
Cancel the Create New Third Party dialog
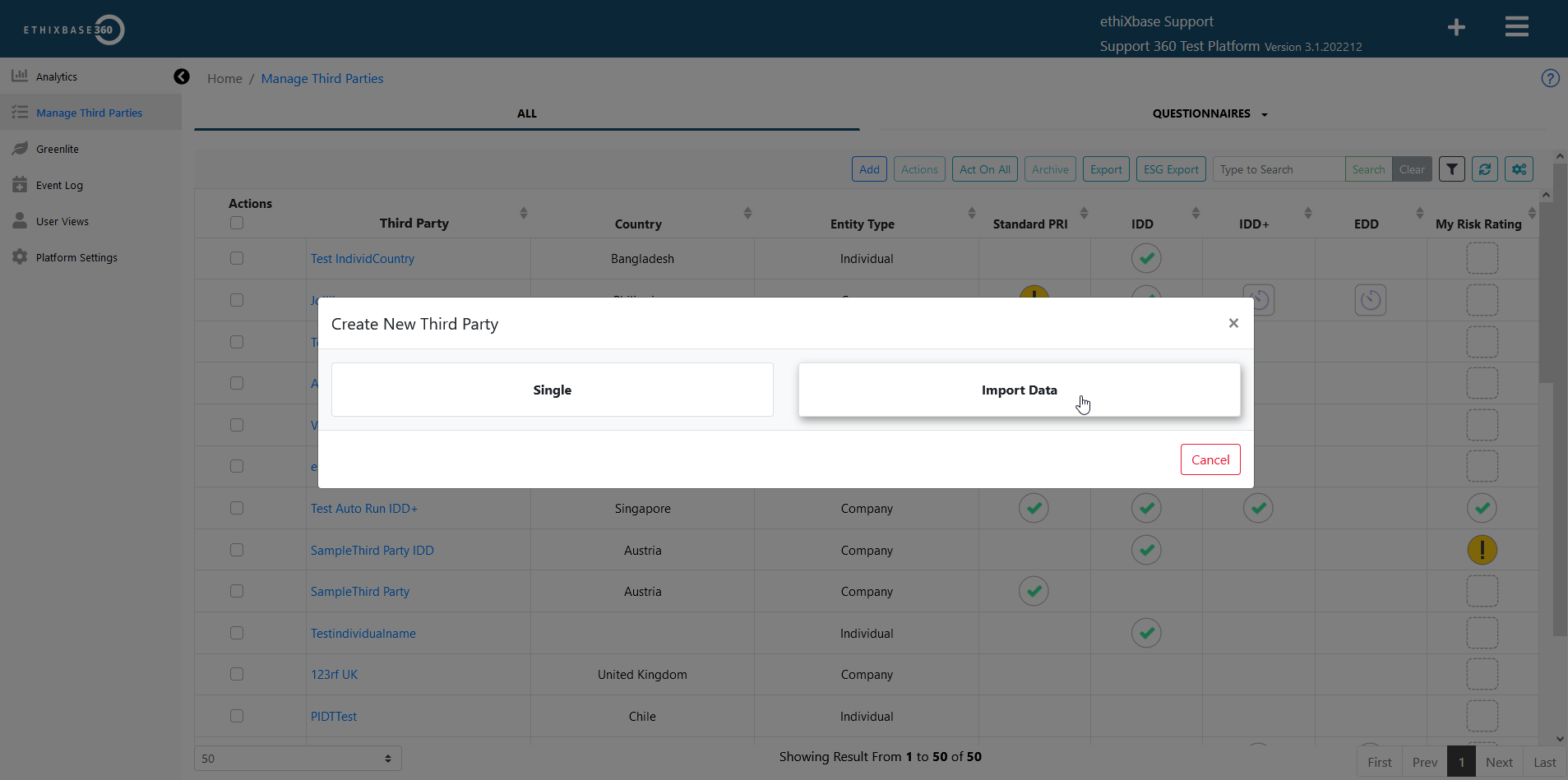tap(1210, 459)
